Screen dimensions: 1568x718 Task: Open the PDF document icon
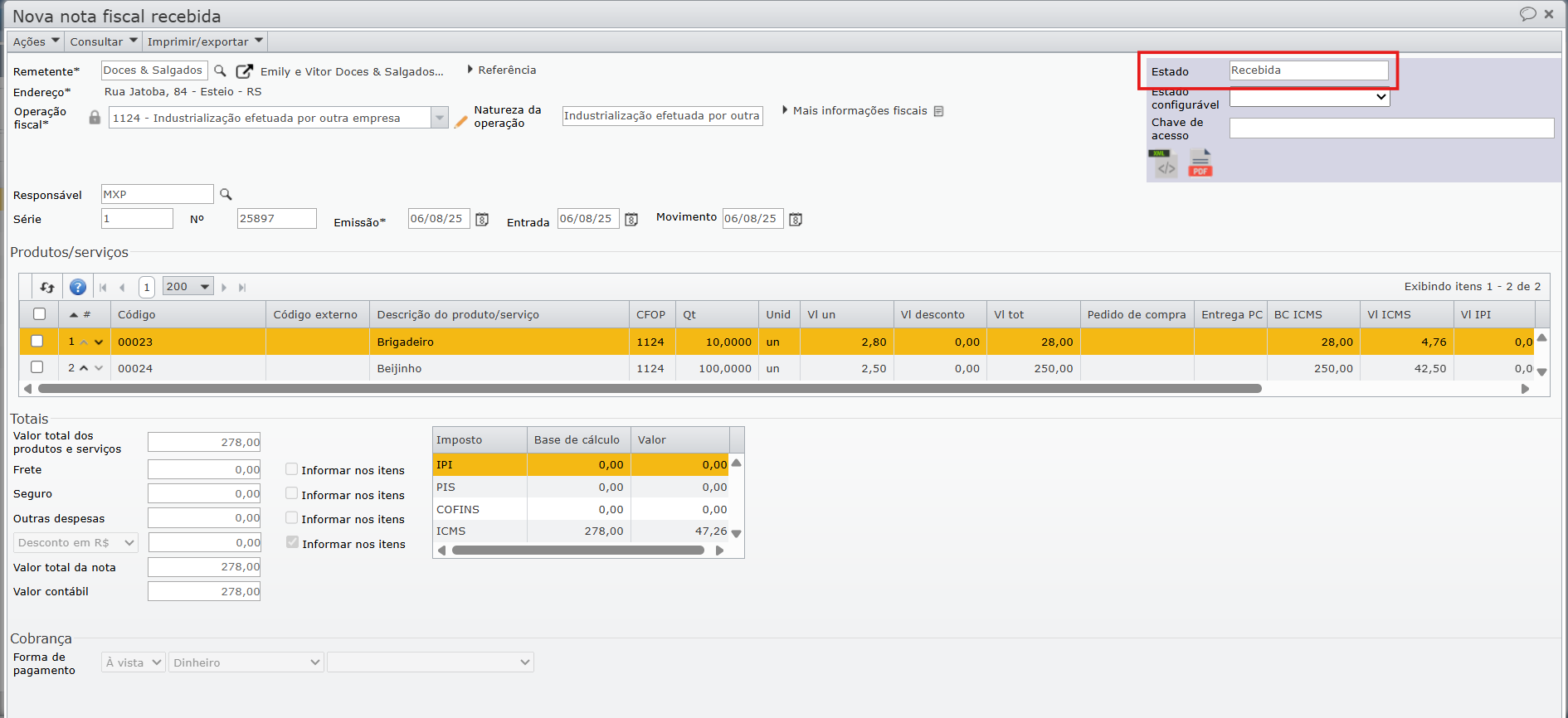tap(1200, 163)
